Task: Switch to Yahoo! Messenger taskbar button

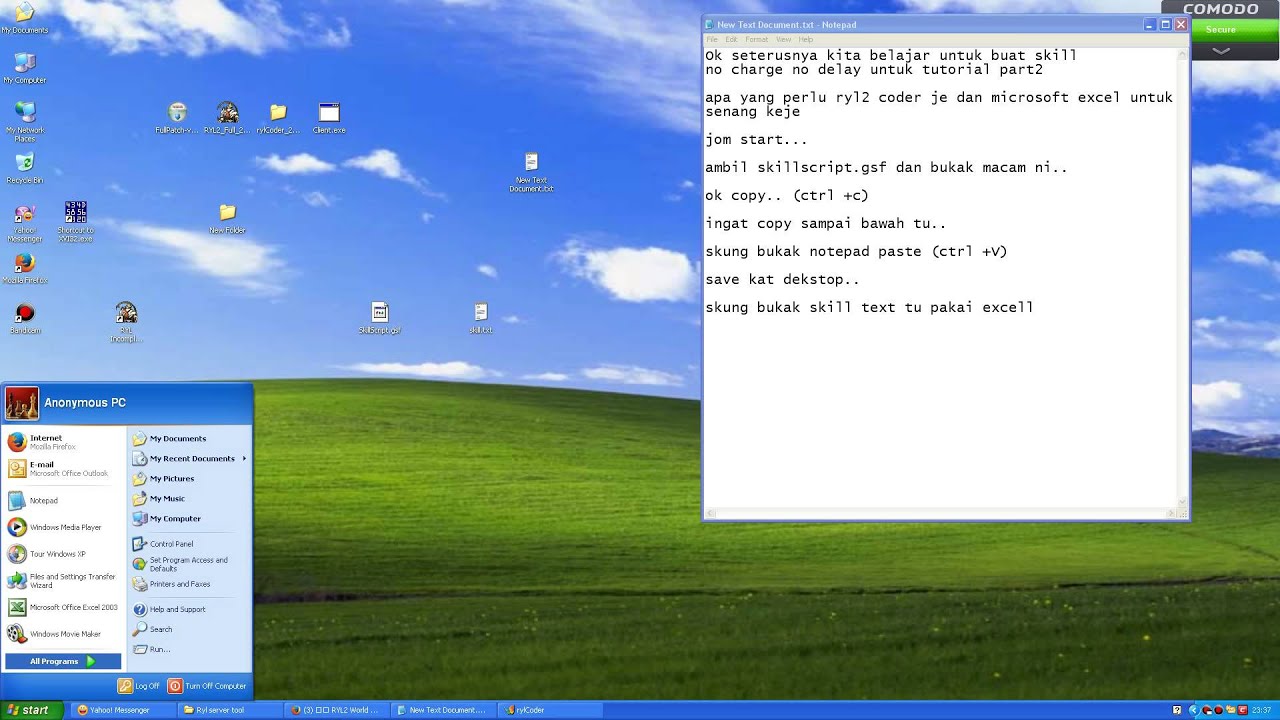Action: click(121, 710)
